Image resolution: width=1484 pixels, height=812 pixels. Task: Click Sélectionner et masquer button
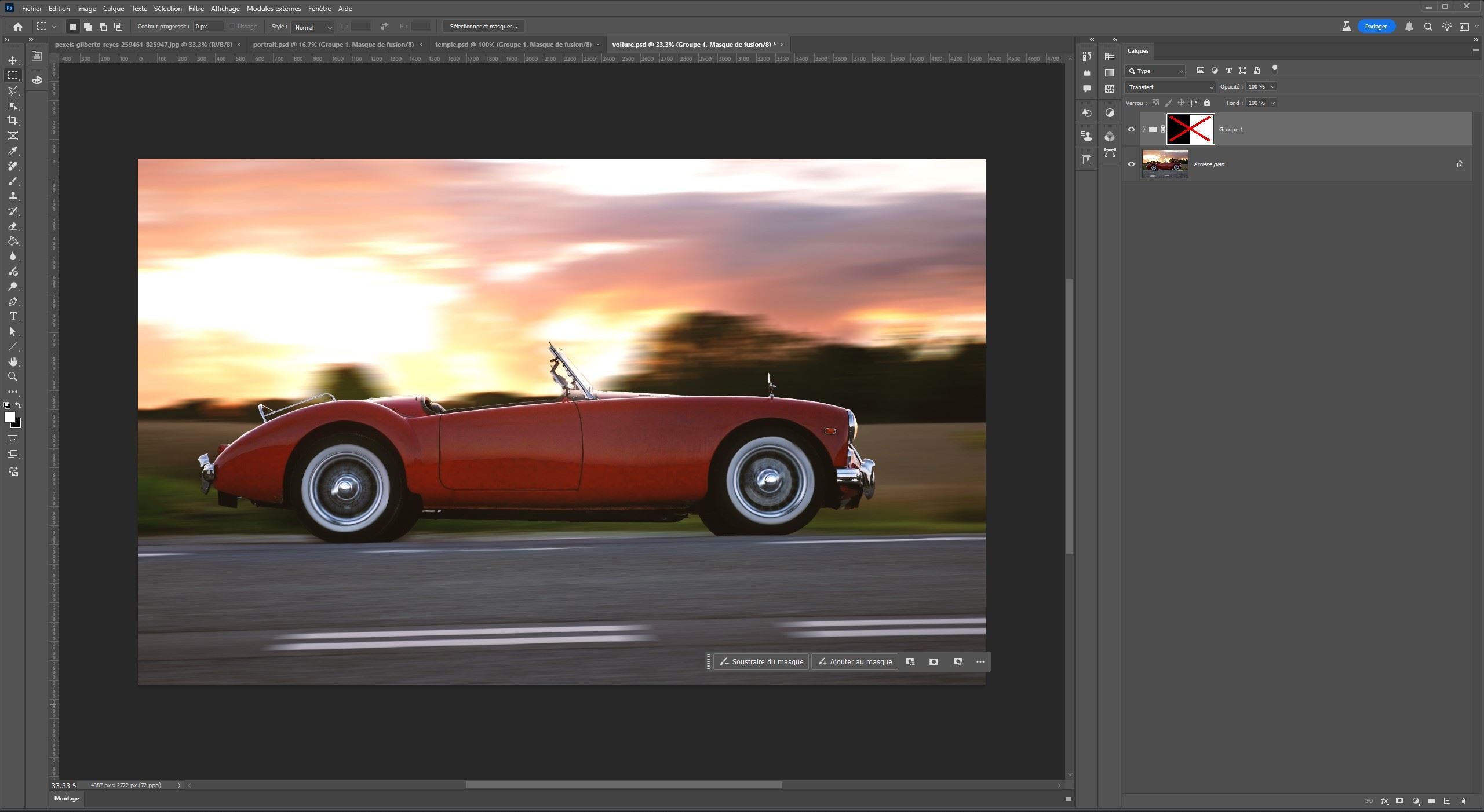[x=484, y=26]
